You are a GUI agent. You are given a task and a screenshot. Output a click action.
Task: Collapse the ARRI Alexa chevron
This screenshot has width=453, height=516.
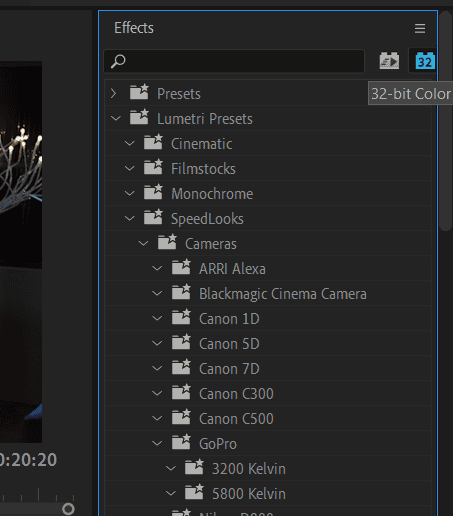click(x=157, y=269)
